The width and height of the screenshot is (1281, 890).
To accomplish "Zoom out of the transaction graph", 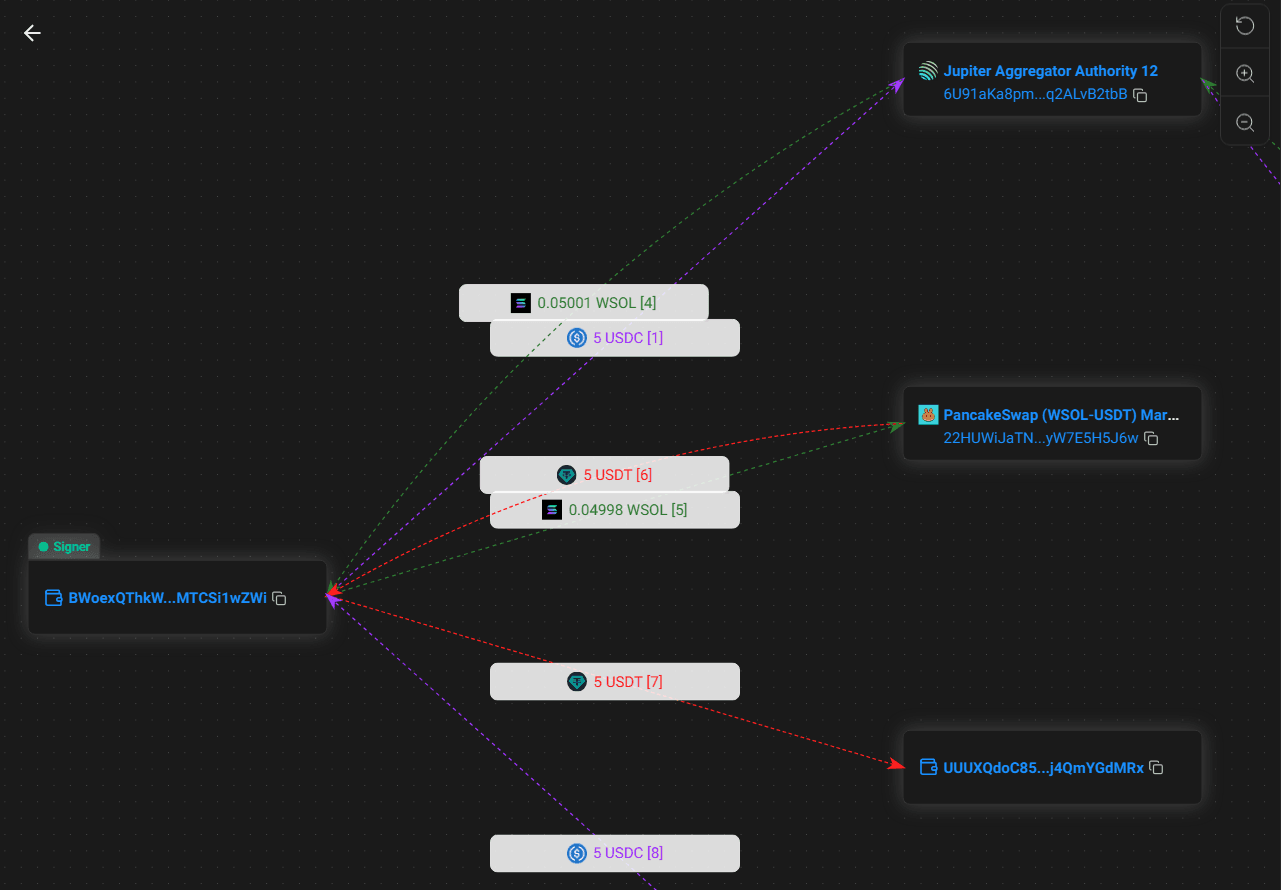I will point(1245,122).
